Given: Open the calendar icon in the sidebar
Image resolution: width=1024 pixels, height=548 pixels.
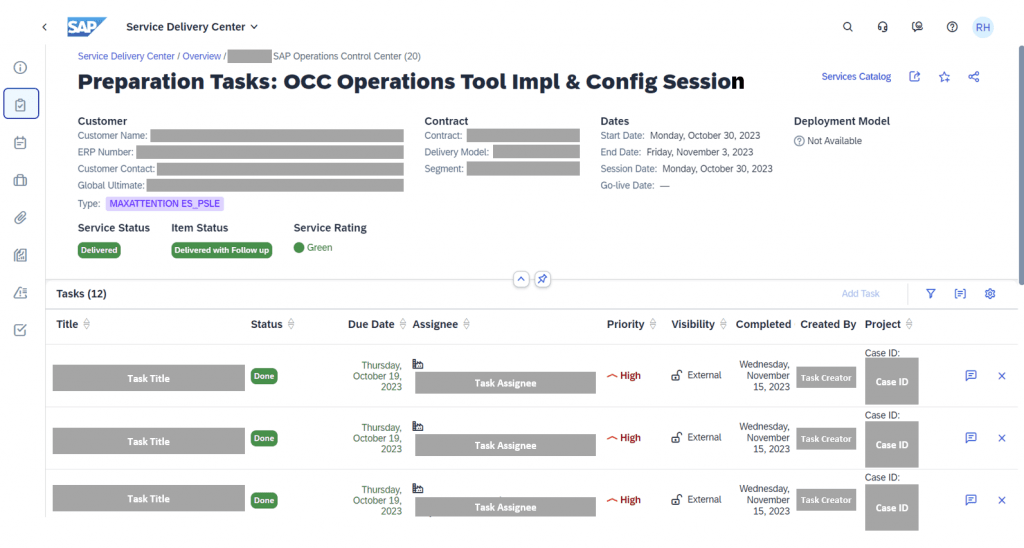Looking at the screenshot, I should click(x=20, y=142).
